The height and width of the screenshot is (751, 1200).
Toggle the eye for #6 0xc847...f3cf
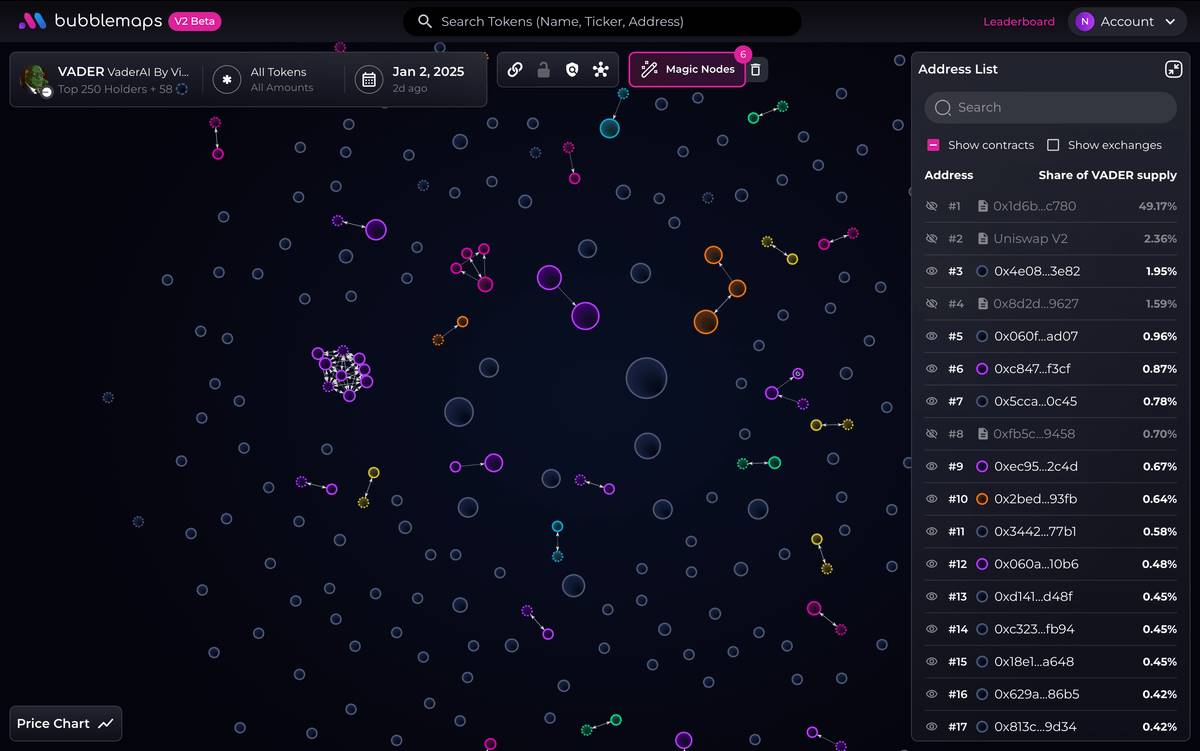click(931, 369)
